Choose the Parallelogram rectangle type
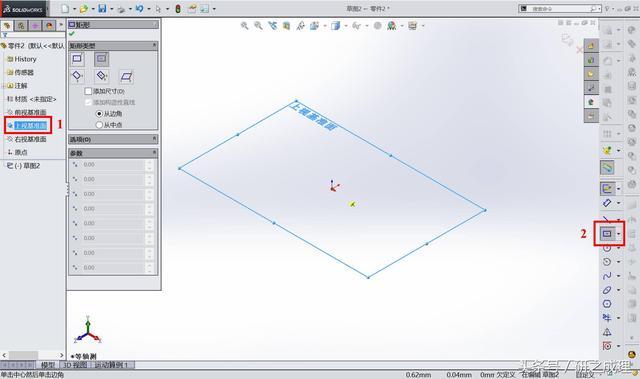Screen dimensions: 640x379 pos(127,76)
